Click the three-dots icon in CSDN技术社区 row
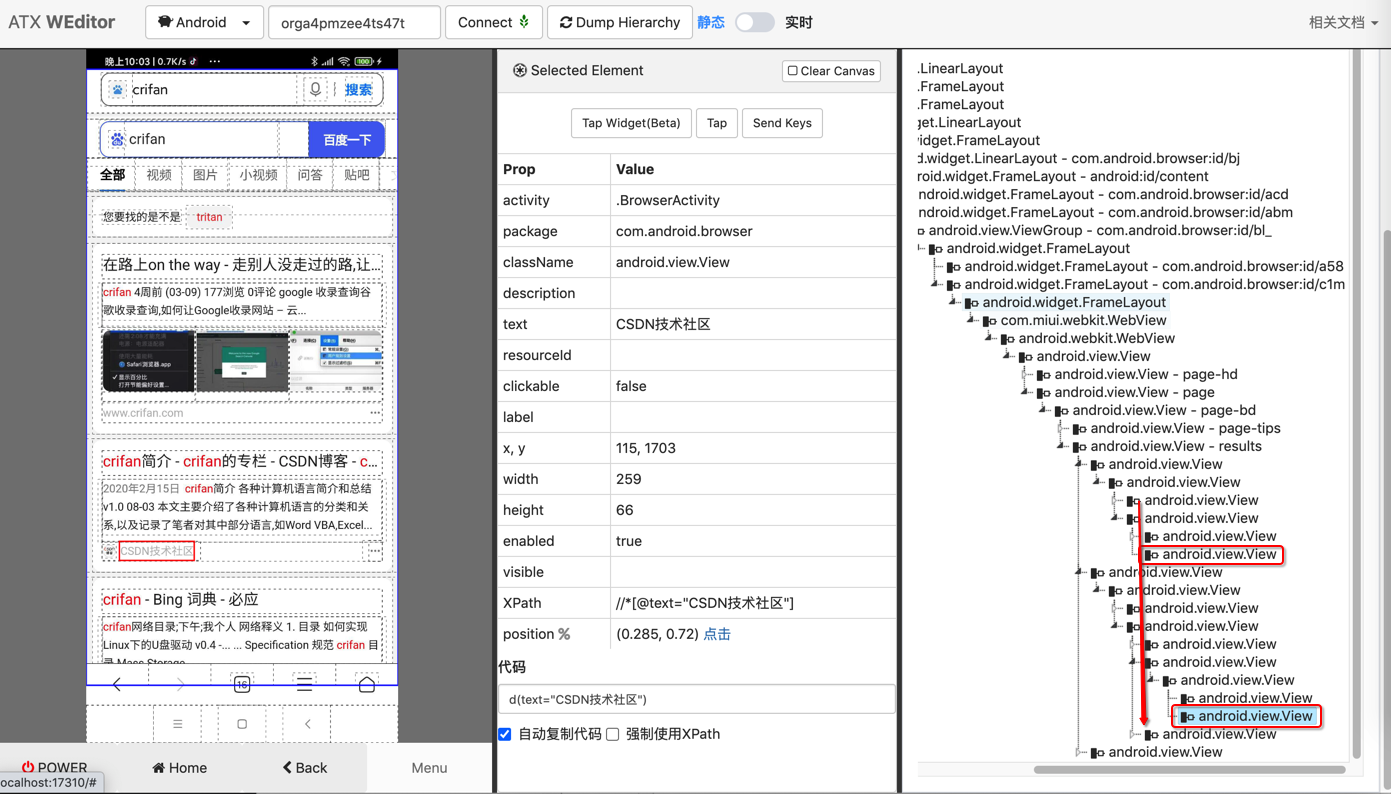Viewport: 1391px width, 795px height. coord(374,551)
